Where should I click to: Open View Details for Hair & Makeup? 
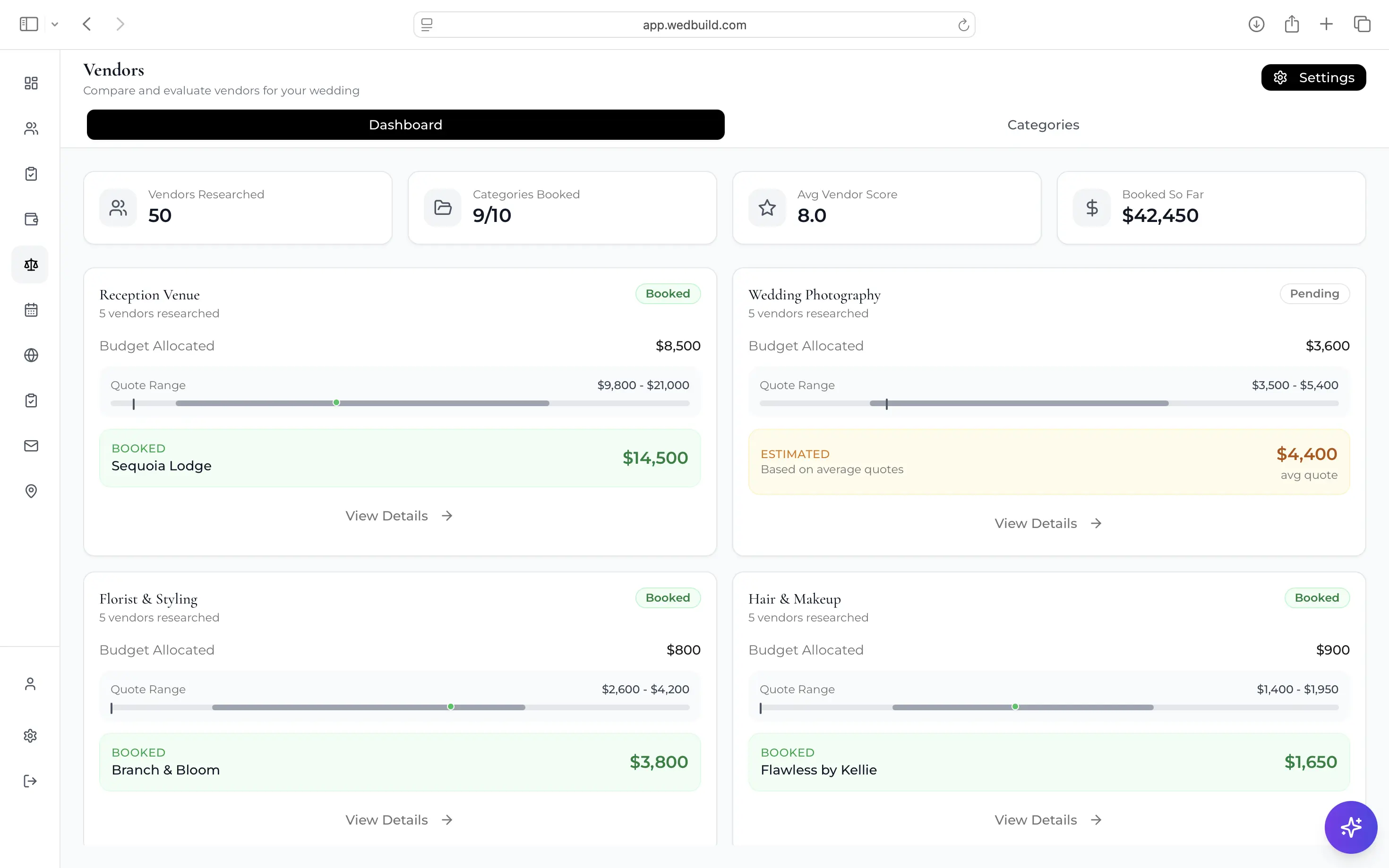click(x=1048, y=820)
